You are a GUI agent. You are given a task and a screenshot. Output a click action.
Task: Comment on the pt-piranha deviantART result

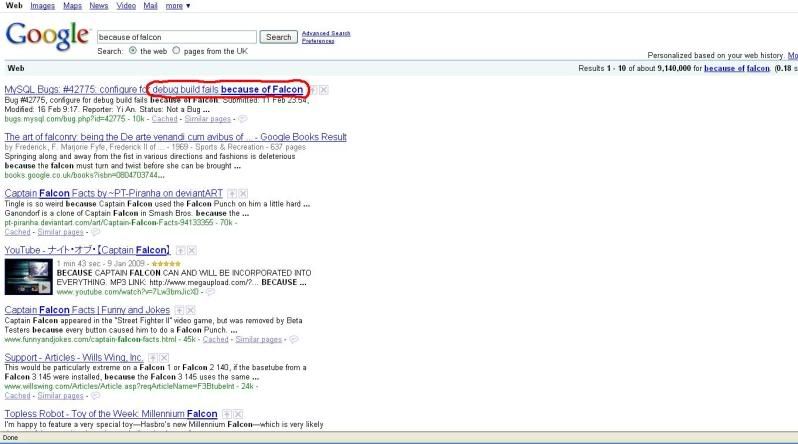(95, 232)
